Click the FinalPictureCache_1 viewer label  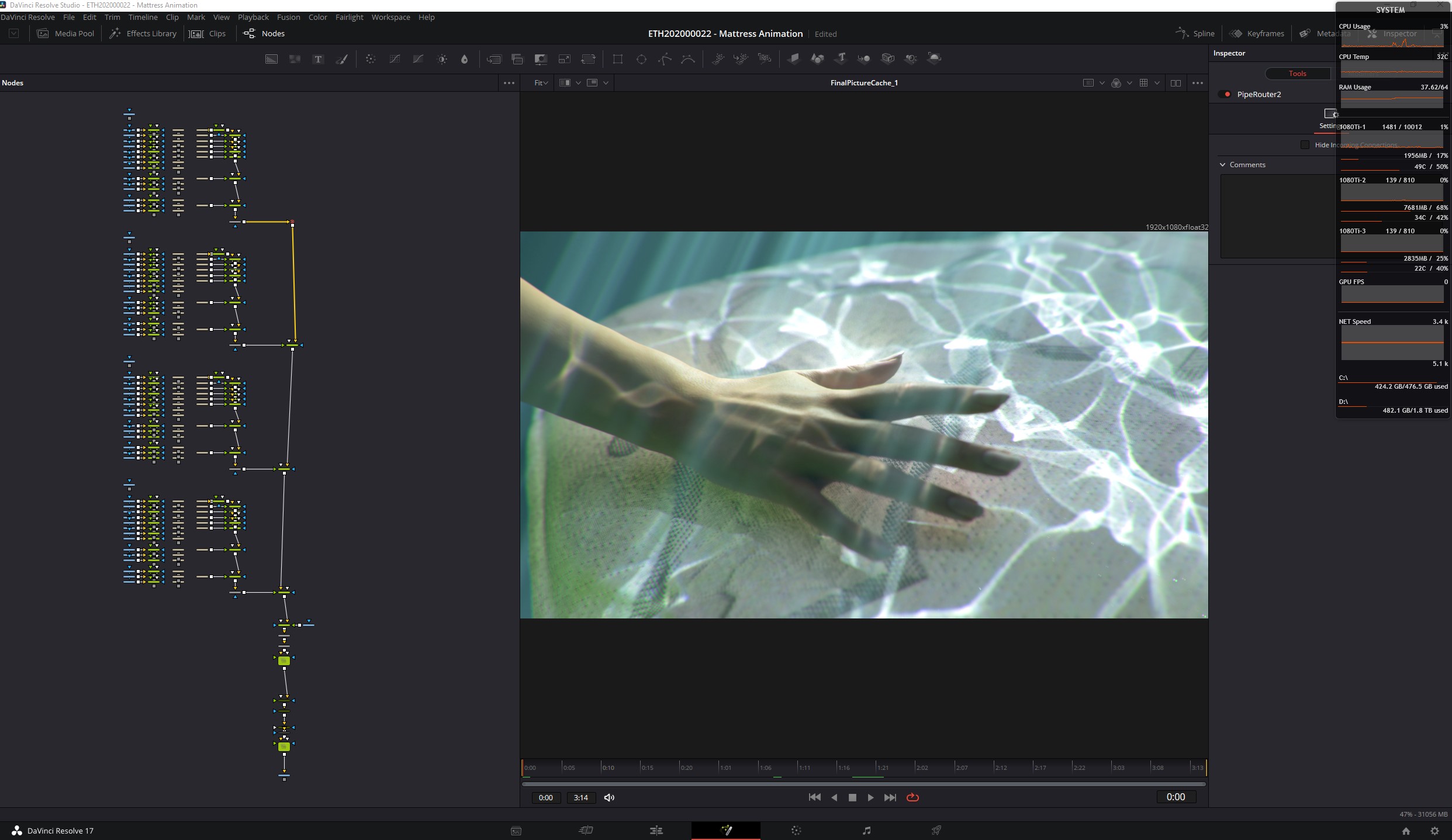(x=864, y=83)
